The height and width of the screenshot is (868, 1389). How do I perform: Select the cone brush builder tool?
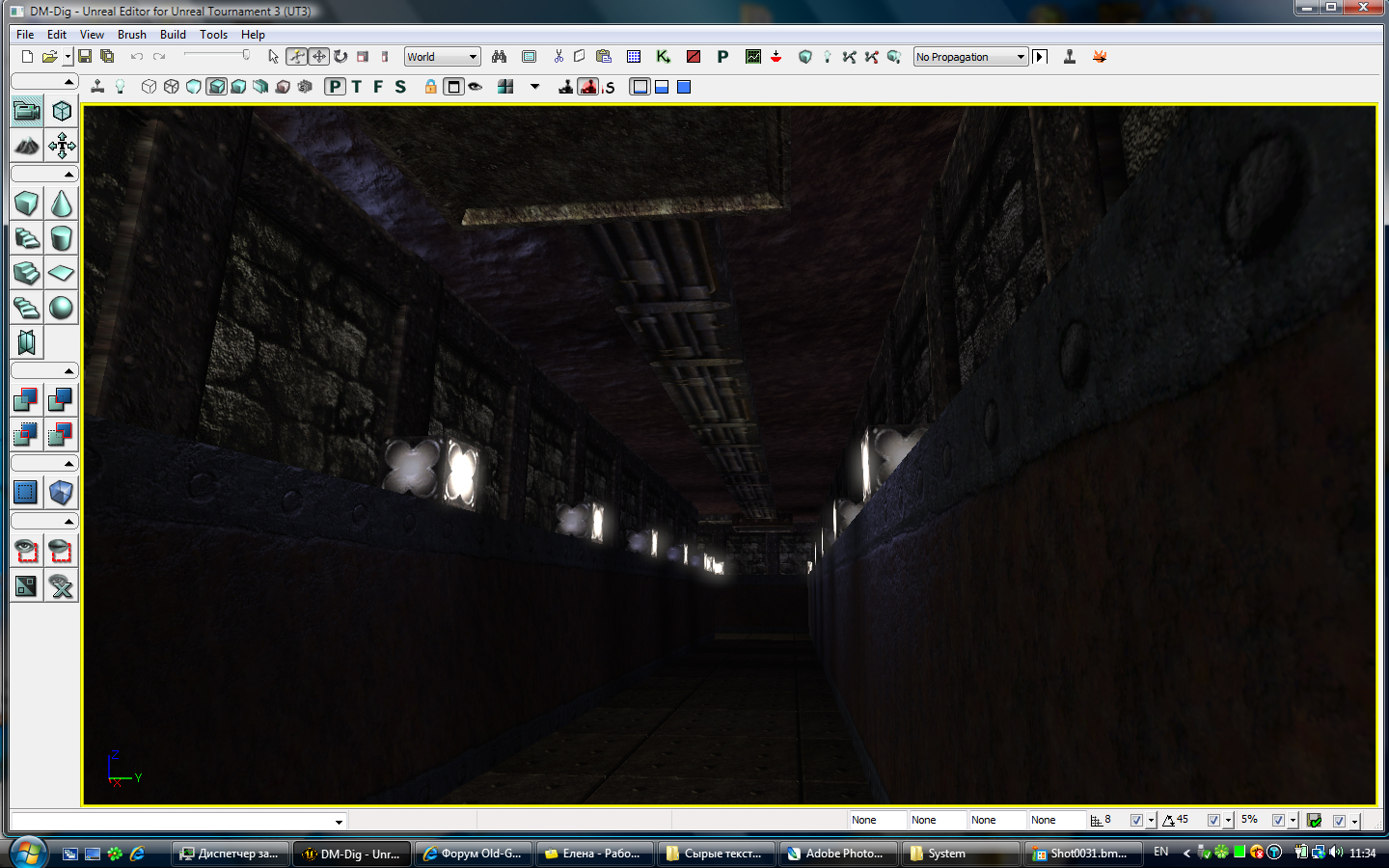61,203
